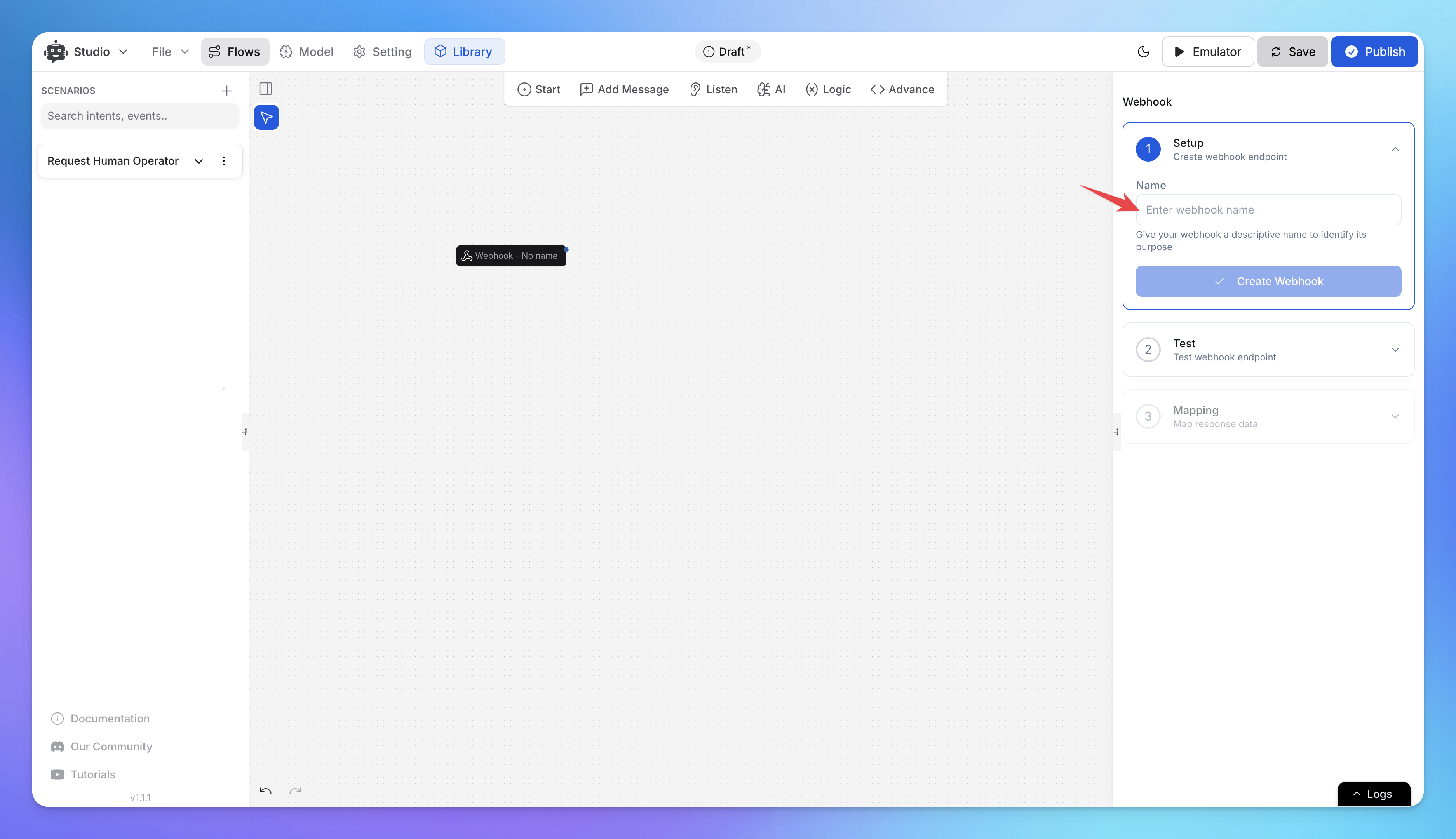Expand the Test step chevron
This screenshot has height=839, width=1456.
(x=1395, y=350)
